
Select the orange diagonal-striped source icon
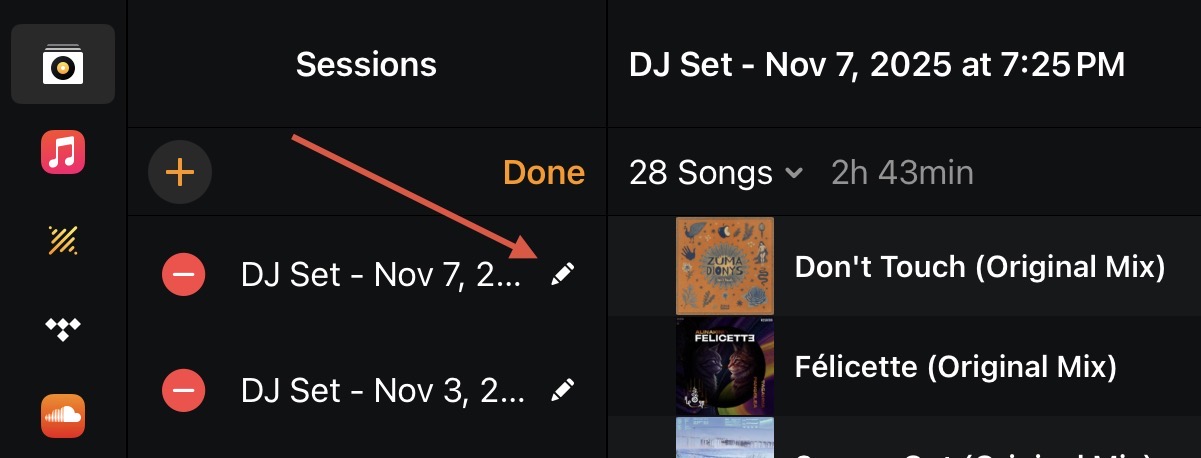(x=63, y=240)
